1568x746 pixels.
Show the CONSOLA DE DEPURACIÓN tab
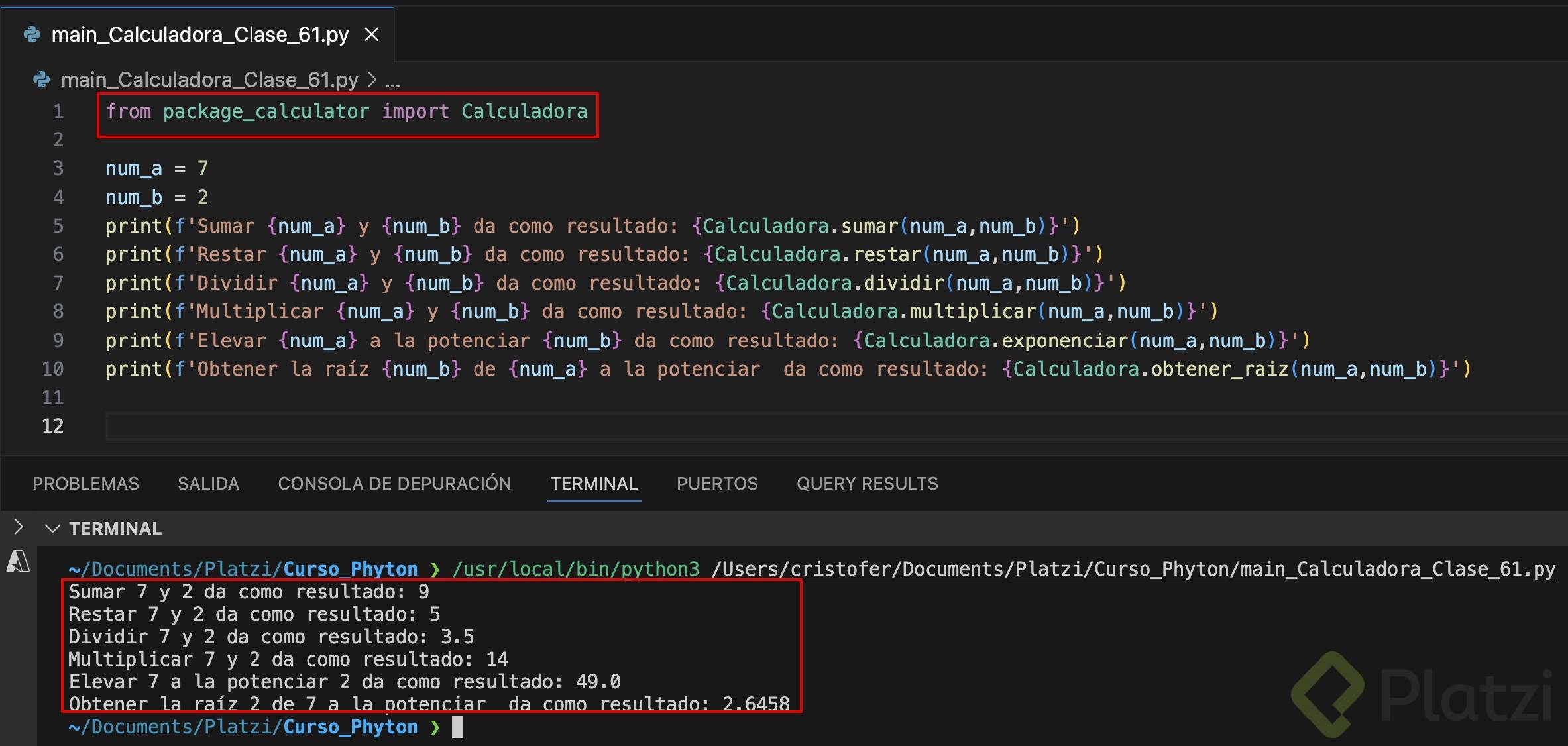click(x=394, y=484)
